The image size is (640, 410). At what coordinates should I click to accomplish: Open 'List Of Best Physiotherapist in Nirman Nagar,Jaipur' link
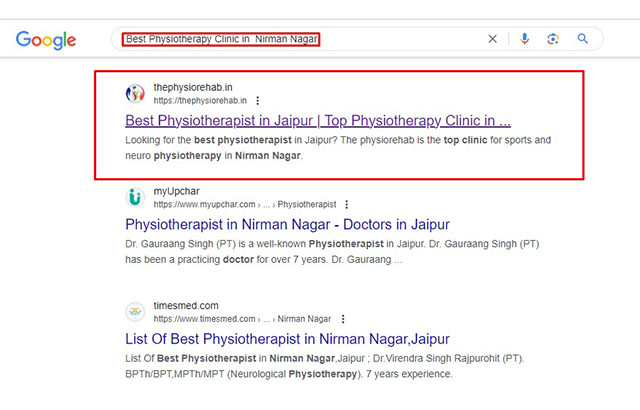(x=287, y=339)
